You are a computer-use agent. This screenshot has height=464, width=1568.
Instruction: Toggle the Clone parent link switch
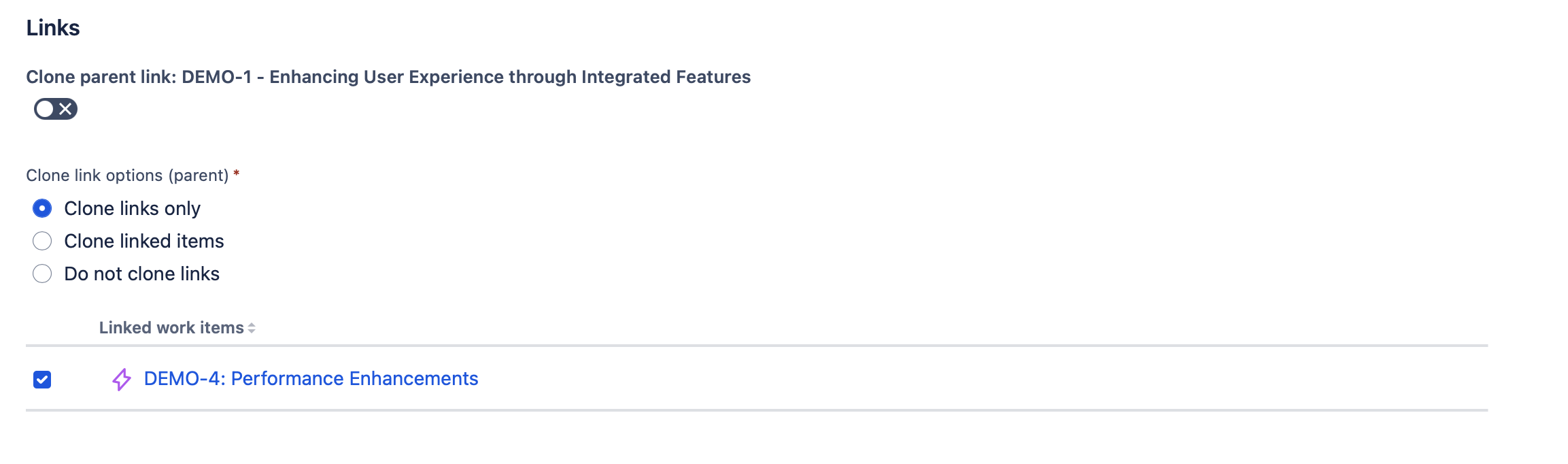click(56, 109)
